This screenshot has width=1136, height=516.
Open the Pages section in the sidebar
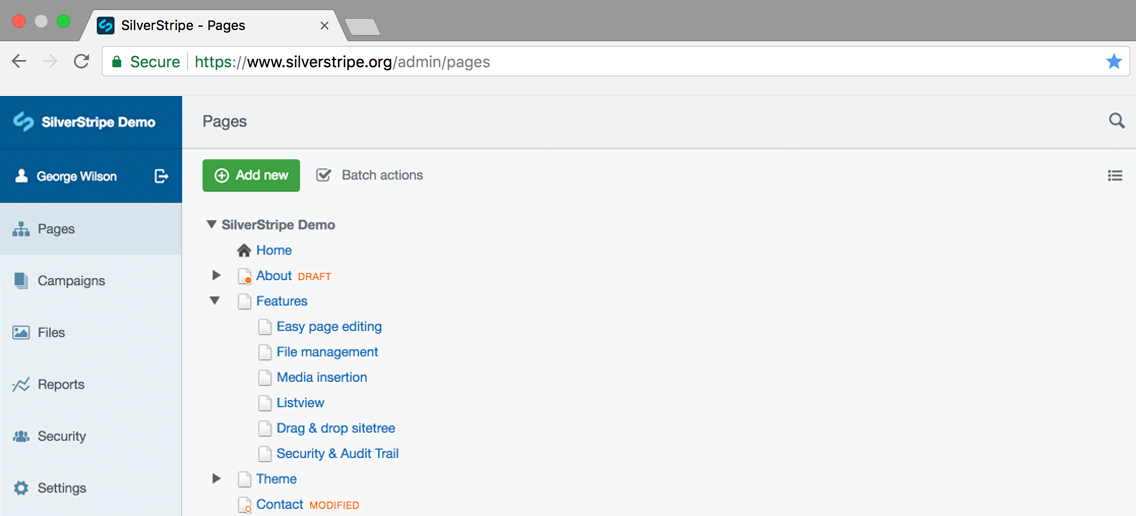tap(91, 229)
